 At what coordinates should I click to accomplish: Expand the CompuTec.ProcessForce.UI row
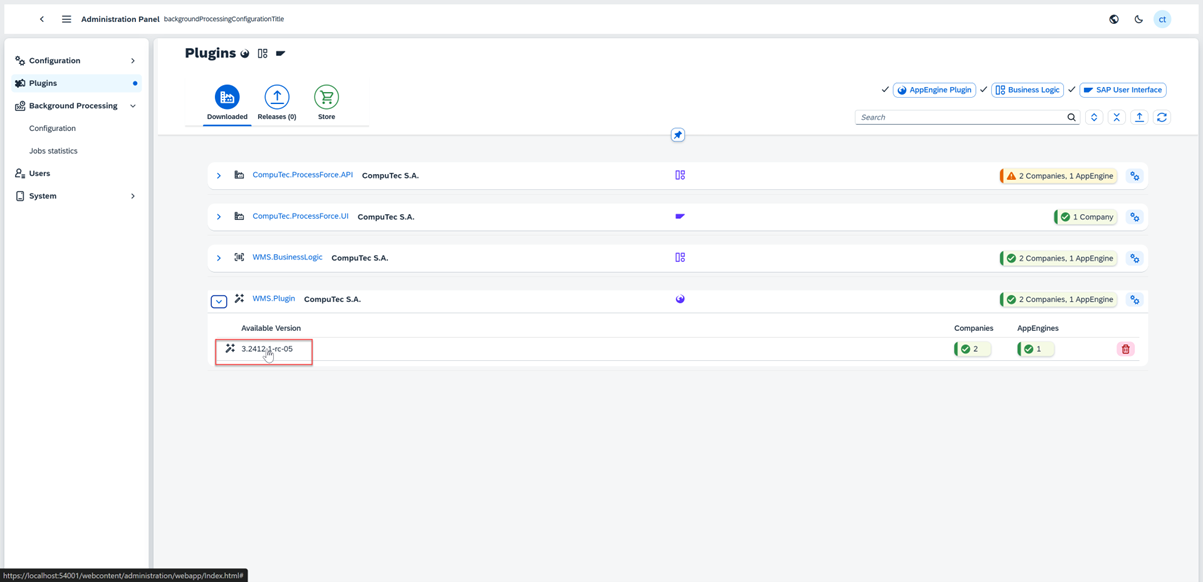coord(219,217)
